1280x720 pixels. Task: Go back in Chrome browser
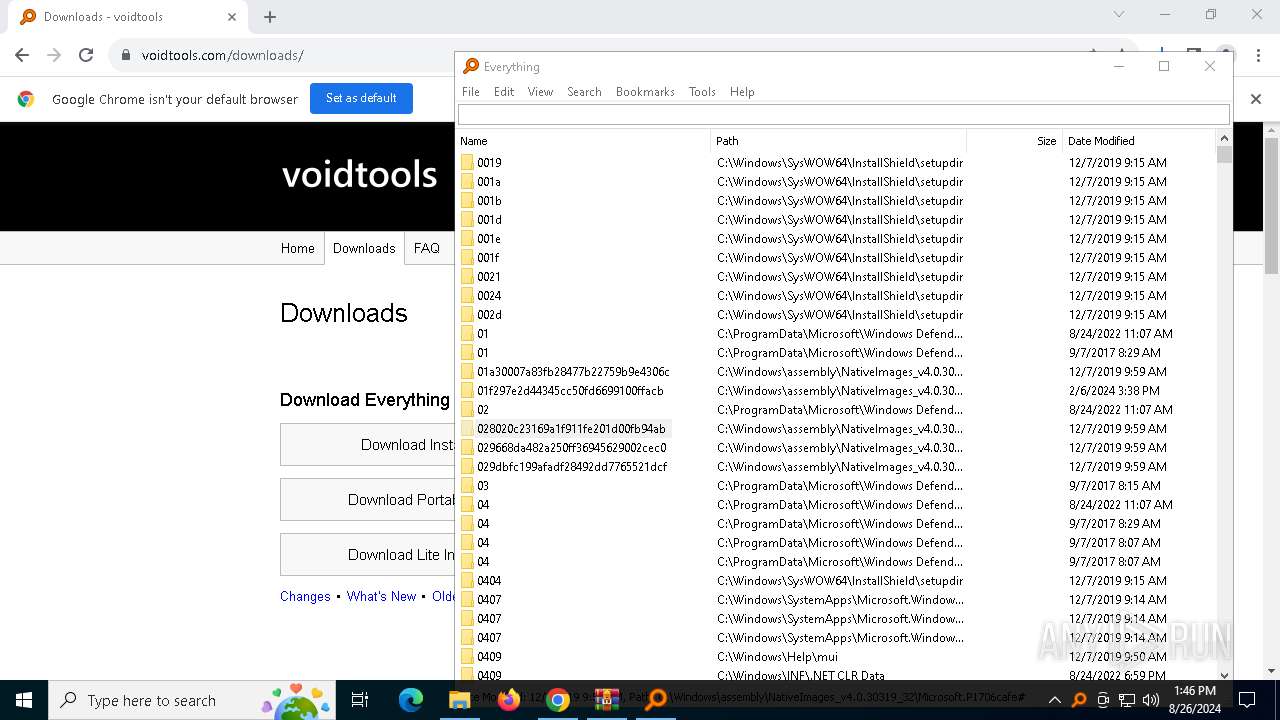click(x=22, y=55)
